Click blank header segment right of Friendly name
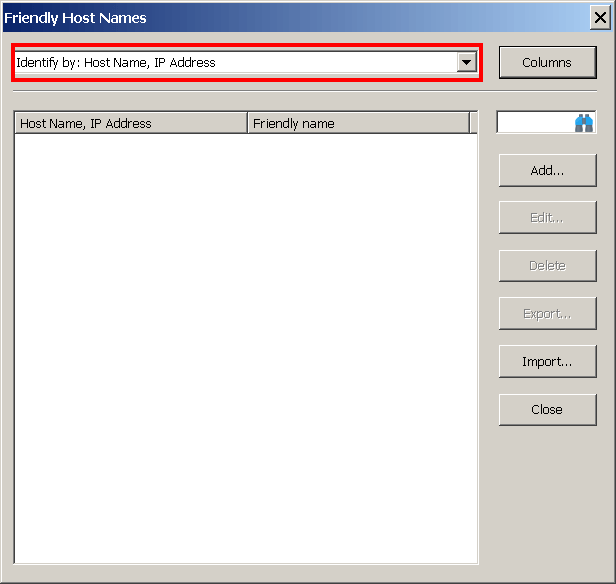616x584 pixels. click(x=474, y=123)
